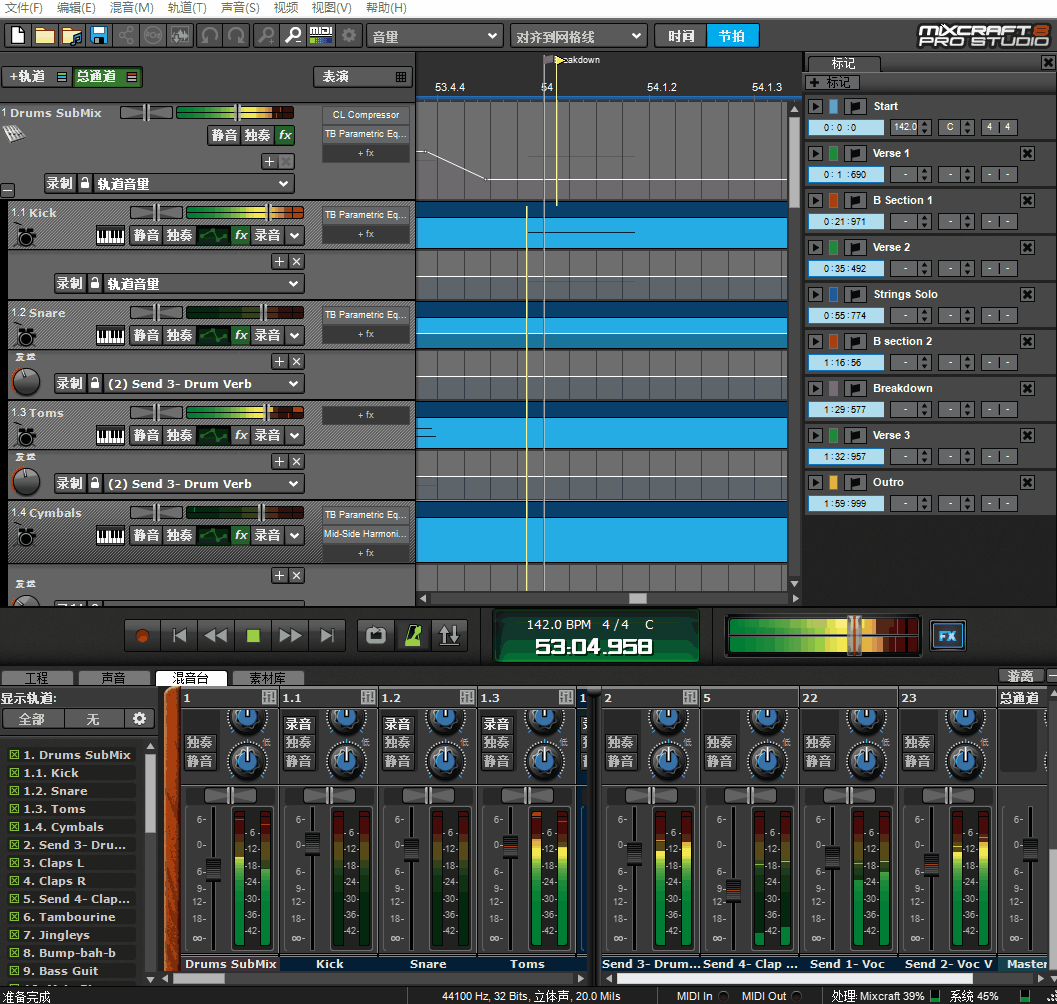Click the Undo arrow in the toolbar

coord(209,36)
